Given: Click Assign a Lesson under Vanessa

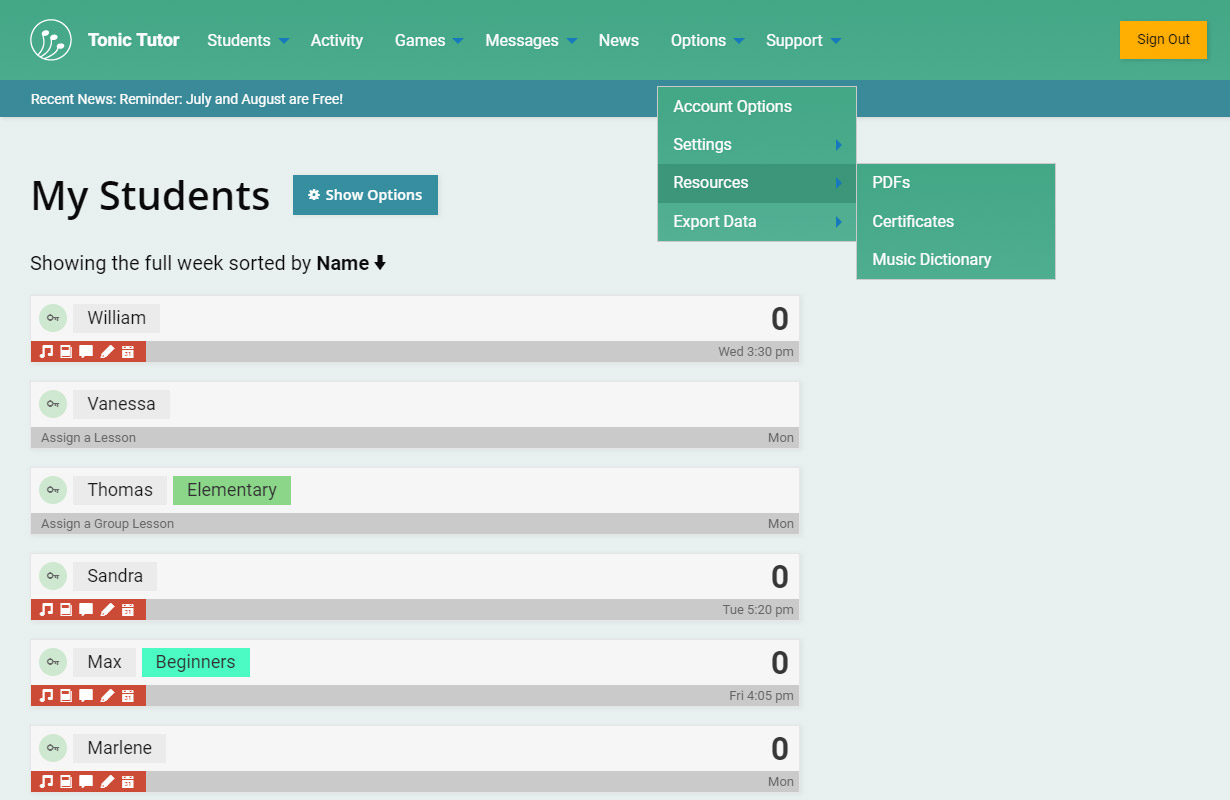Looking at the screenshot, I should pyautogui.click(x=88, y=438).
